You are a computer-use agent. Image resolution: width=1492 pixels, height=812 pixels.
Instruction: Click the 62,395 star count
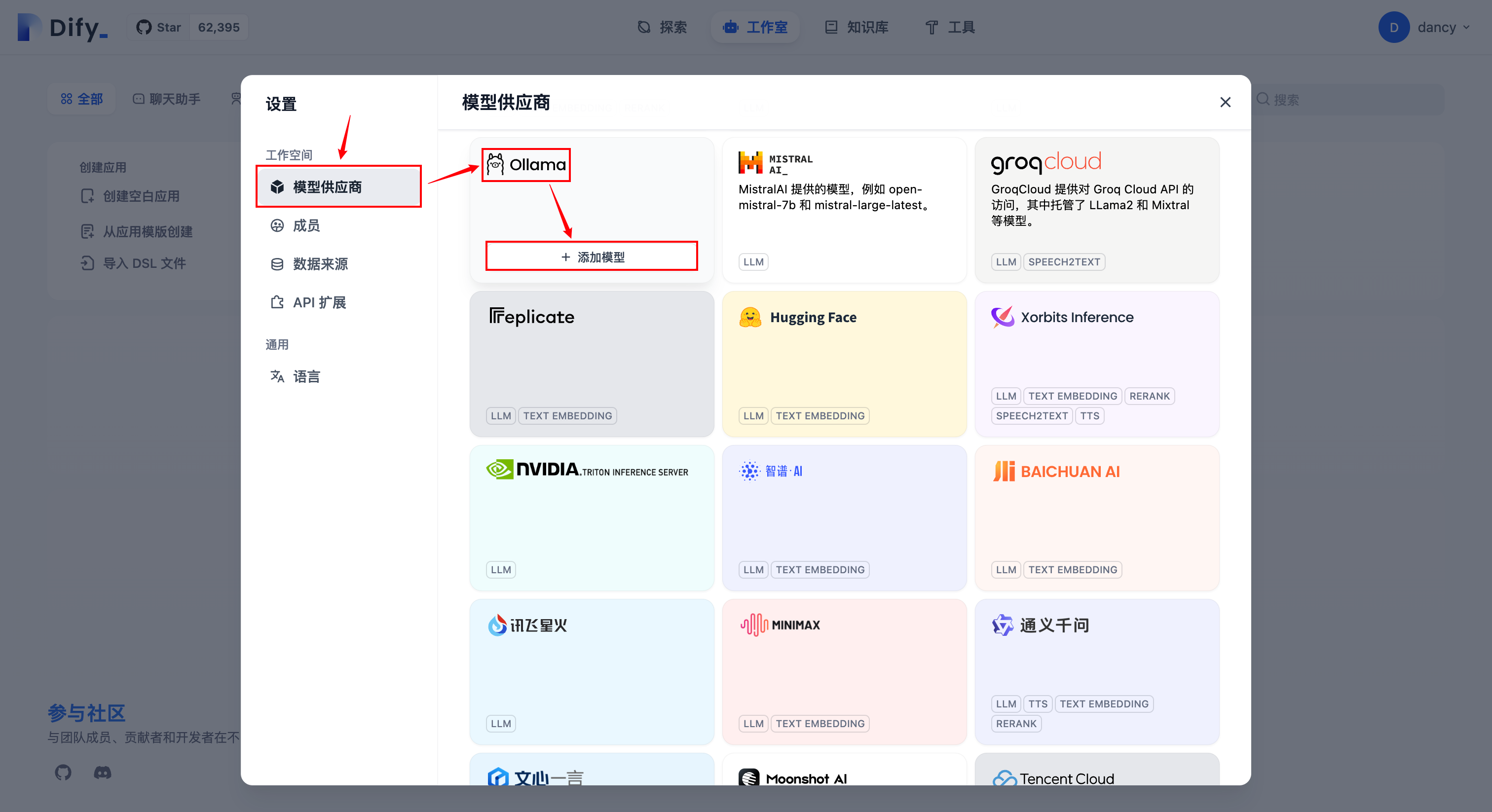point(219,27)
